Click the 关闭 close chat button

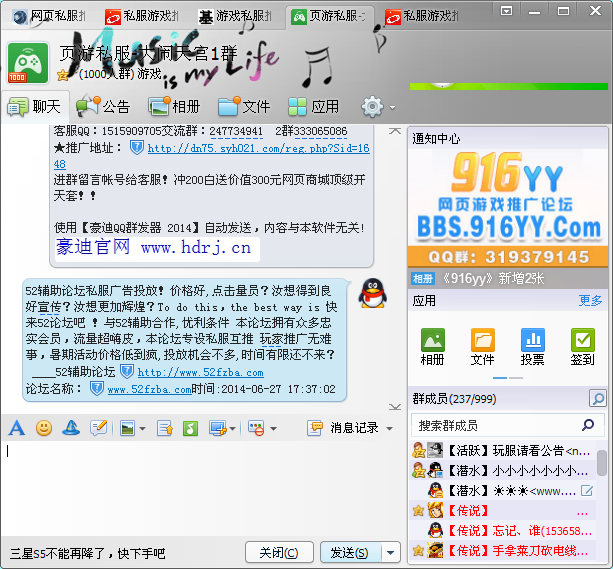(x=277, y=553)
